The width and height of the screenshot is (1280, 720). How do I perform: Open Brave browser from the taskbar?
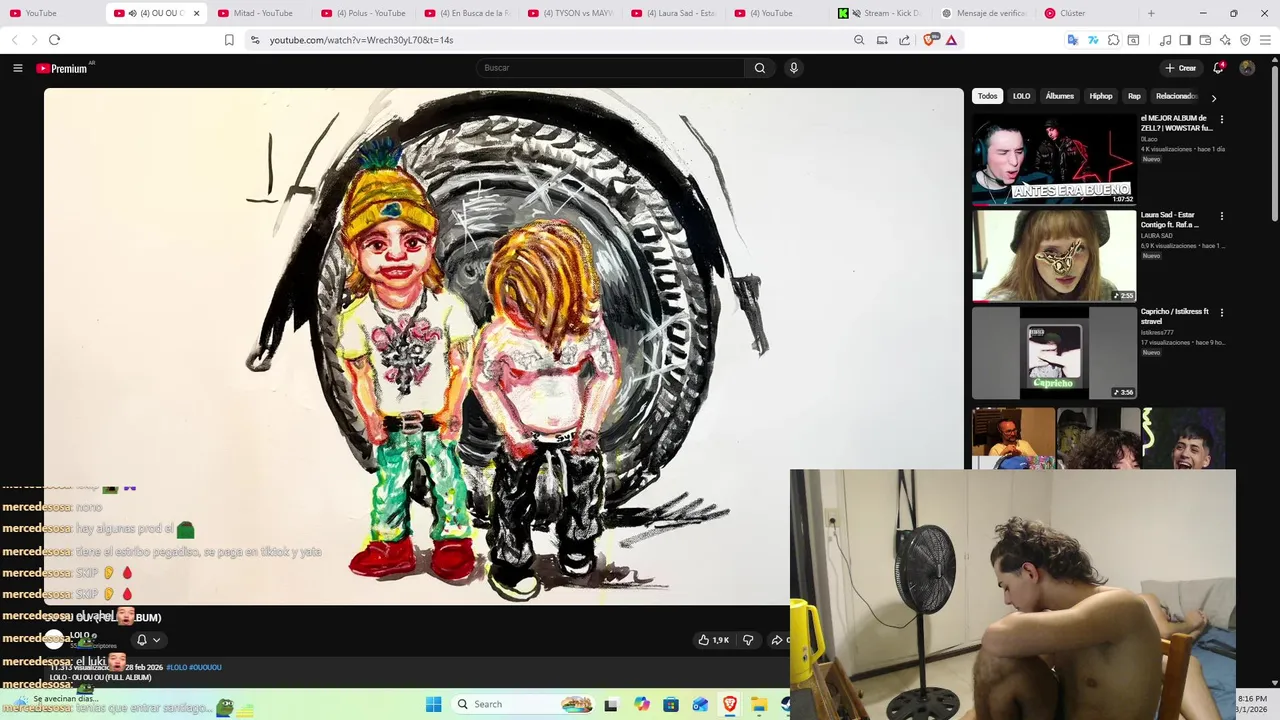click(730, 704)
